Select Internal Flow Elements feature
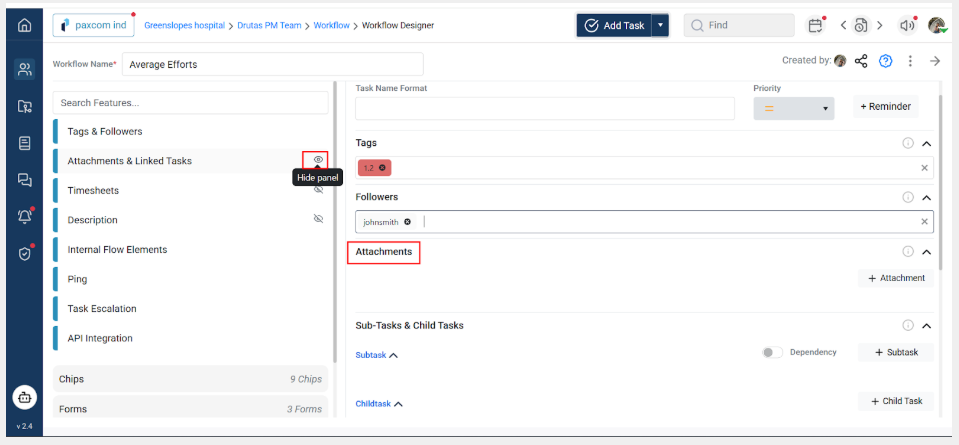The width and height of the screenshot is (959, 445). pyautogui.click(x=117, y=249)
